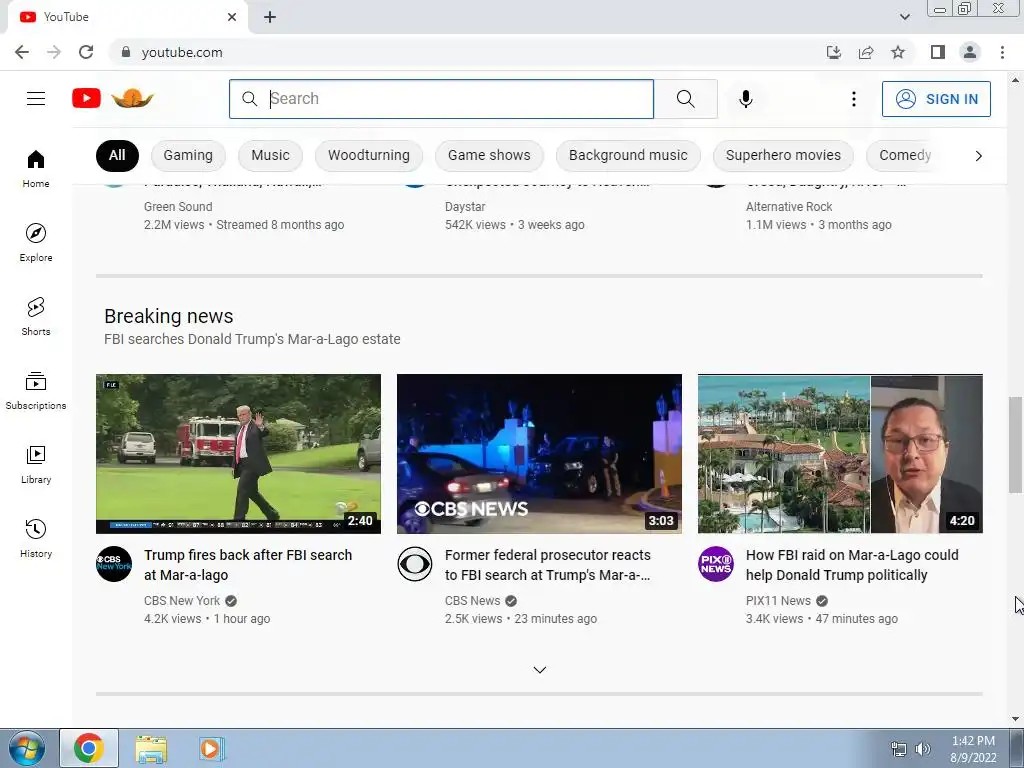Click Chrome taskbar icon
This screenshot has width=1024, height=768.
tap(89, 748)
